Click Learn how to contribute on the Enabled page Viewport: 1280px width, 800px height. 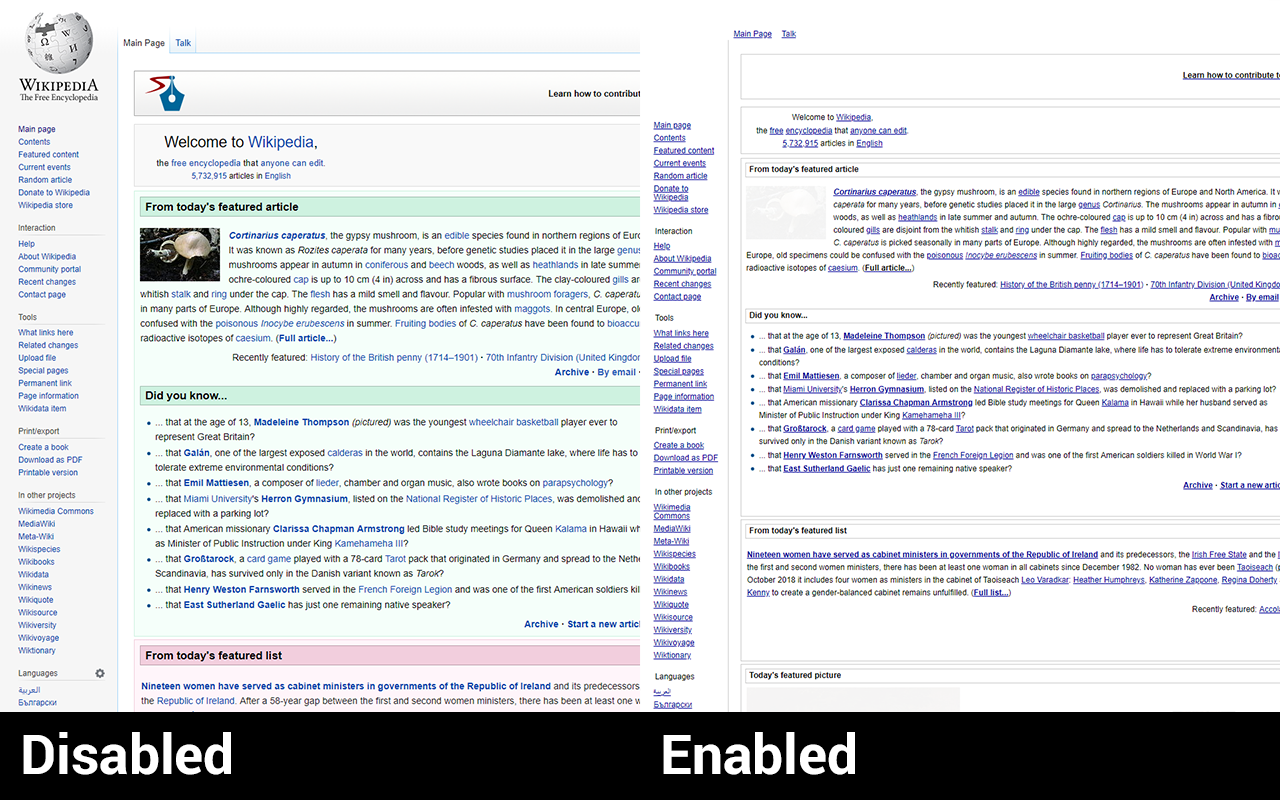tap(1230, 75)
